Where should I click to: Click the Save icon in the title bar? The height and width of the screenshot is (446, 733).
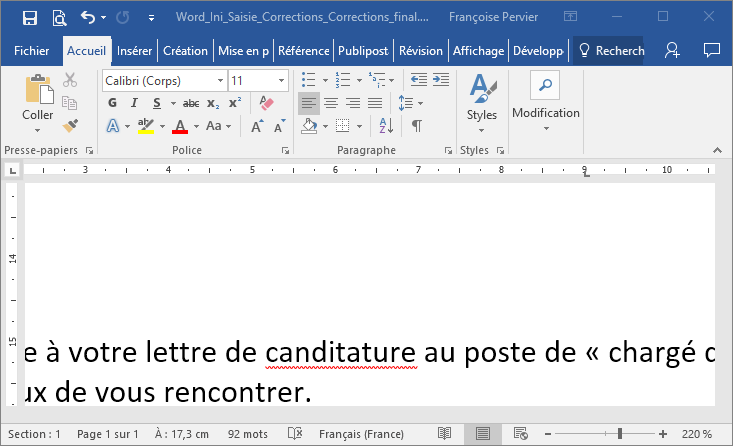[29, 18]
